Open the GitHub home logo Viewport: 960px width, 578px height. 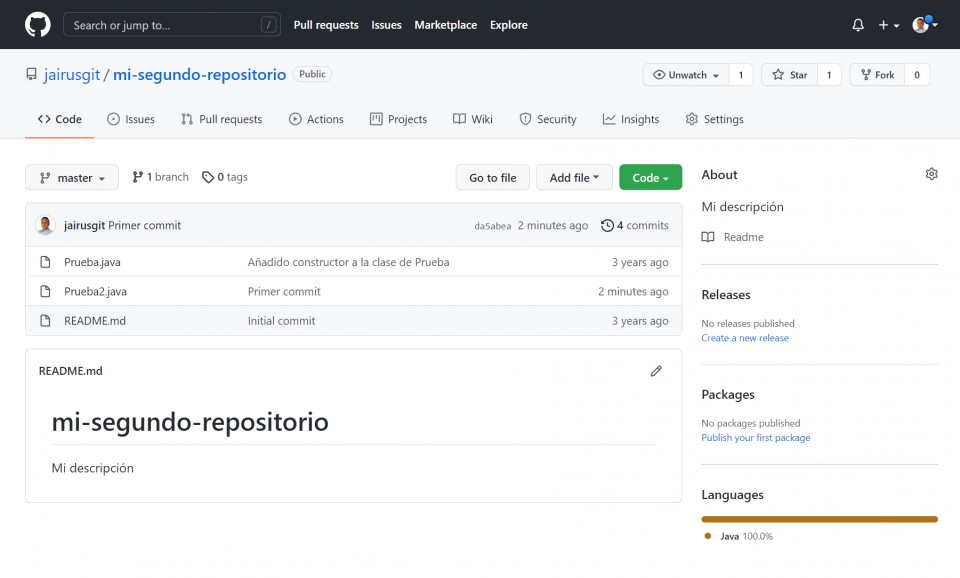(37, 25)
